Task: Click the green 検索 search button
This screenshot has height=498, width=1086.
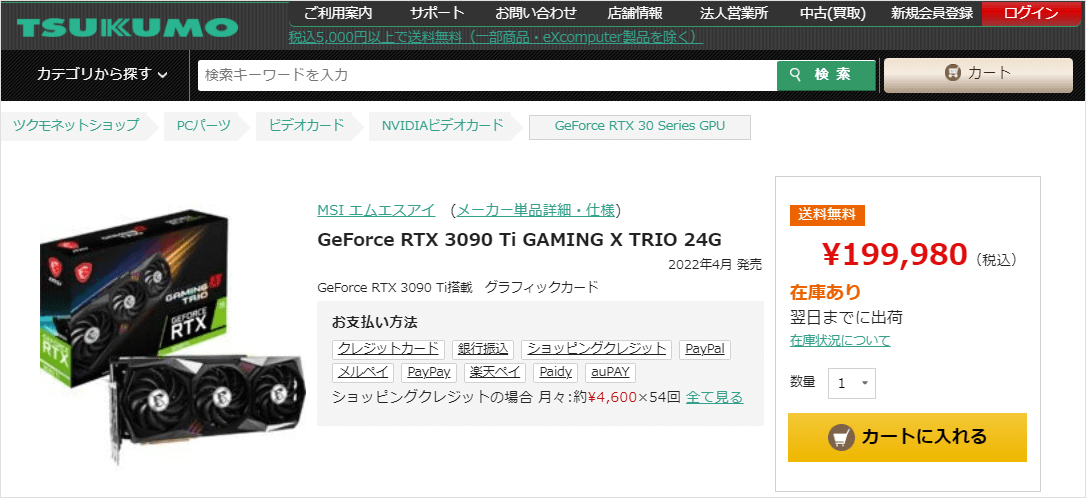Action: (827, 75)
